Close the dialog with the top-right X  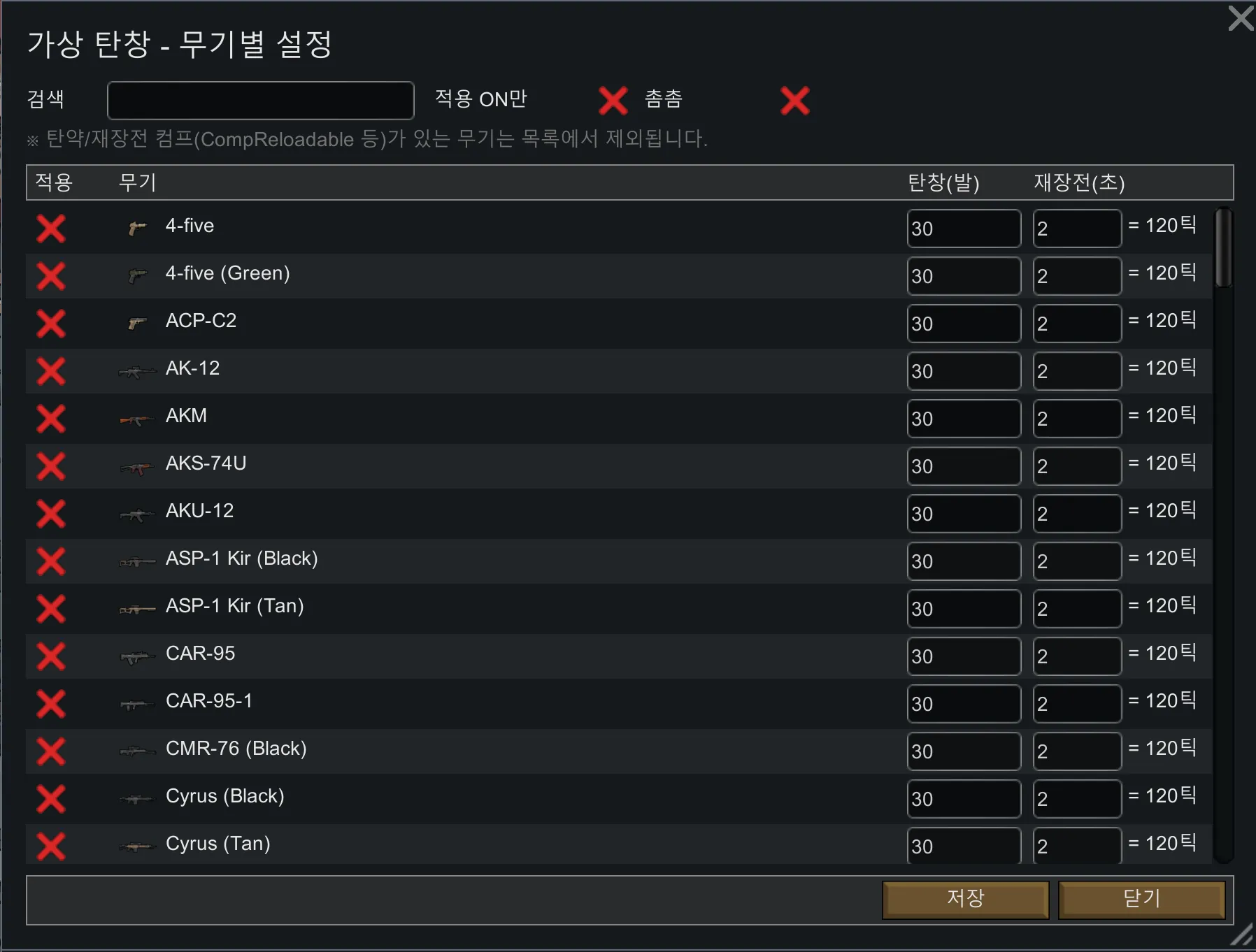point(1241,18)
